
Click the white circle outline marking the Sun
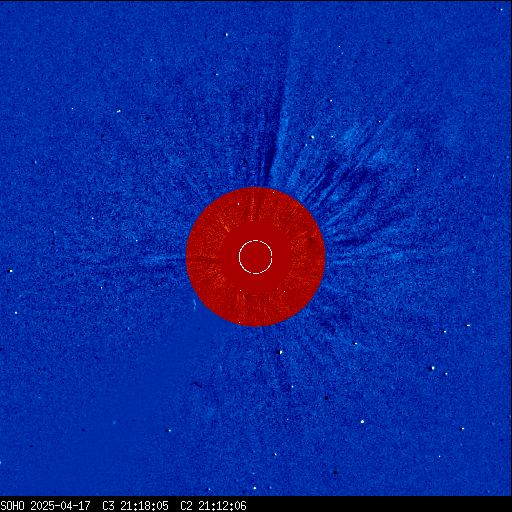tap(256, 240)
